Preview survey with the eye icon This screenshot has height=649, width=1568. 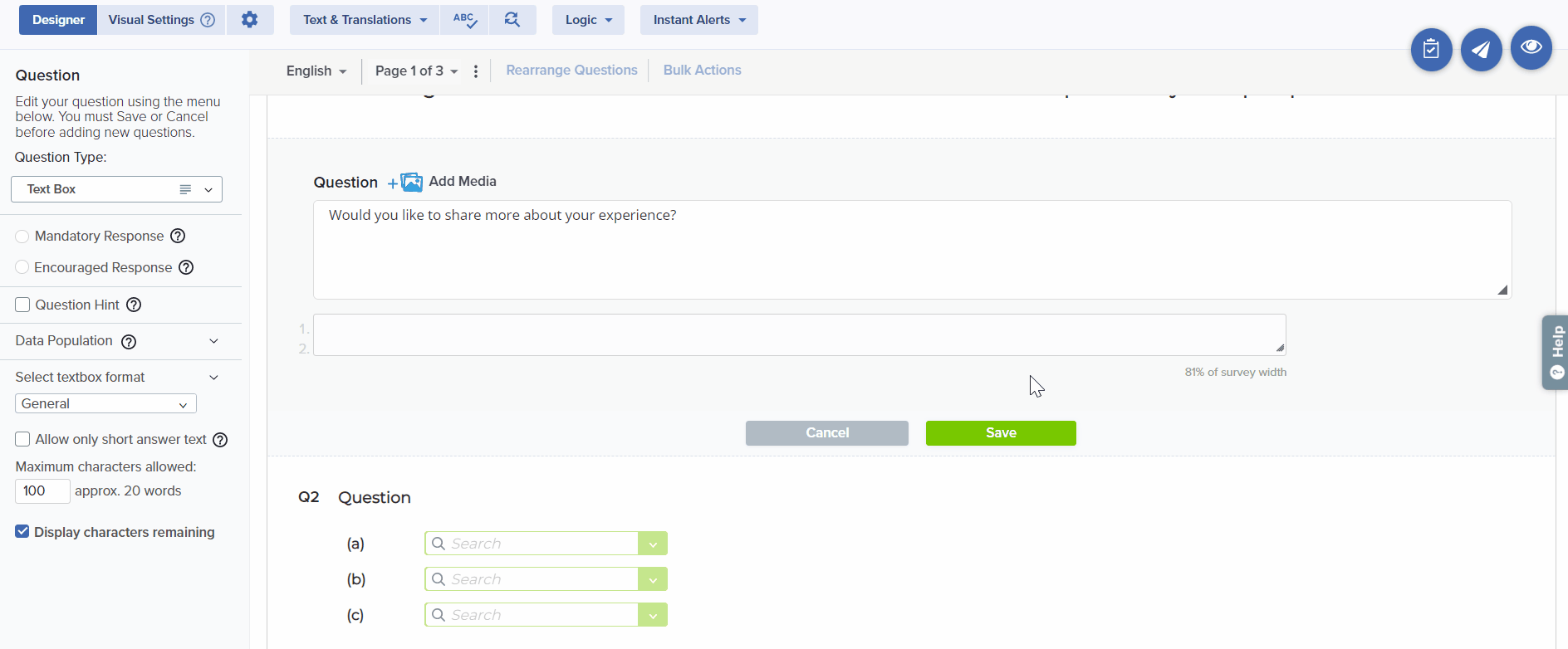tap(1531, 48)
